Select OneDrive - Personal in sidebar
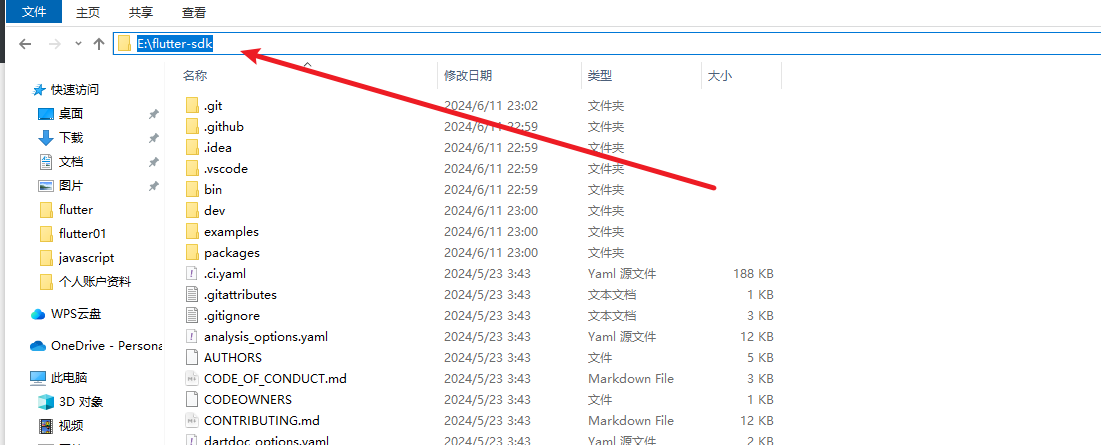Screen dimensions: 1101x445 (x=105, y=346)
